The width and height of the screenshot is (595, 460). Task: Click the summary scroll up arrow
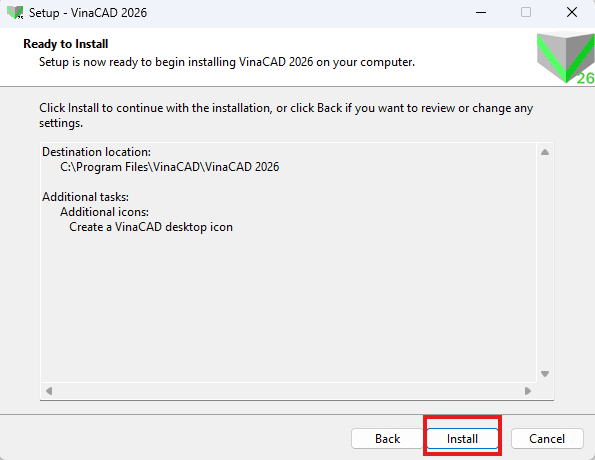(x=545, y=152)
